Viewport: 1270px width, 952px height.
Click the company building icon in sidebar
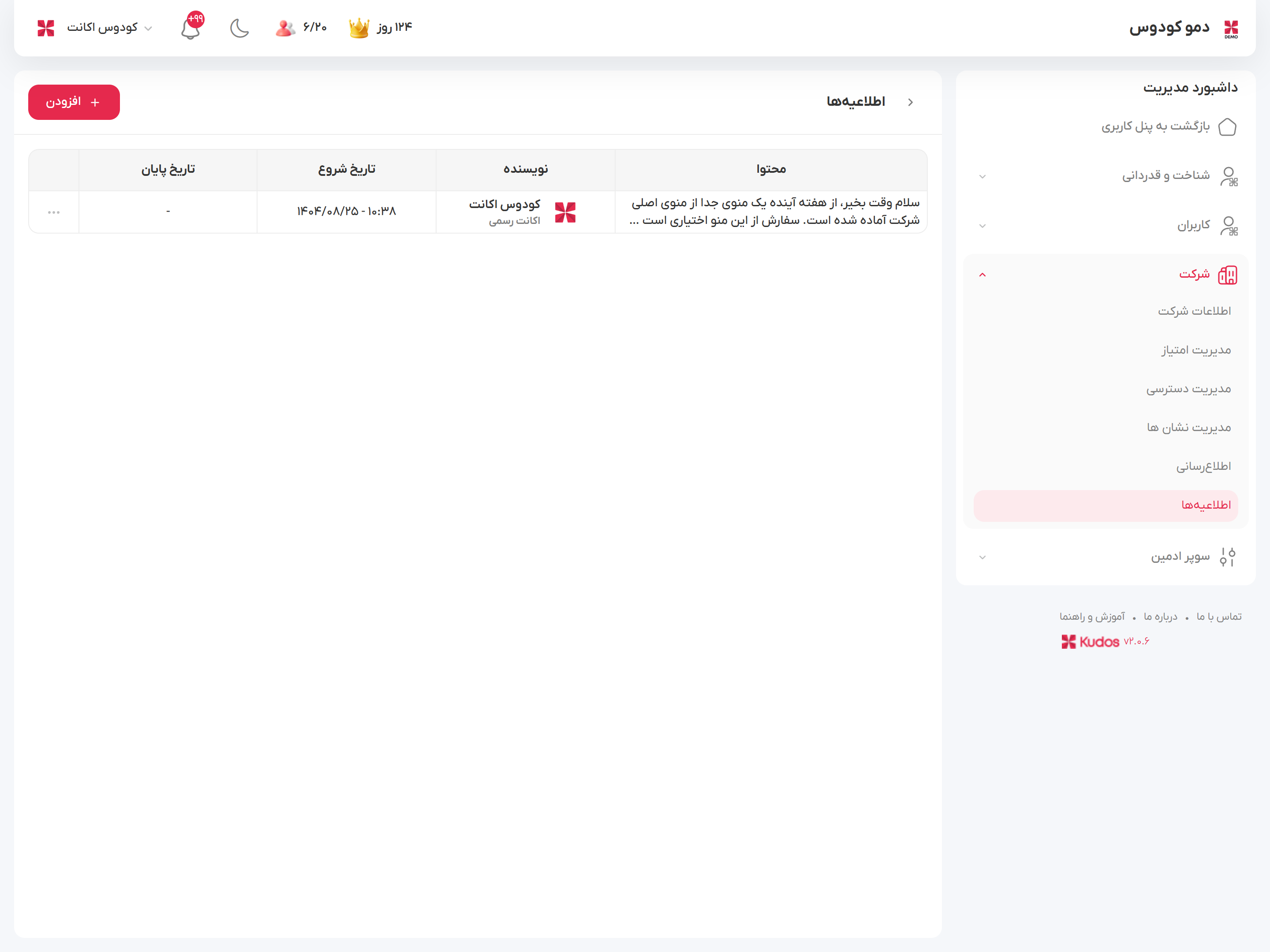coord(1227,275)
